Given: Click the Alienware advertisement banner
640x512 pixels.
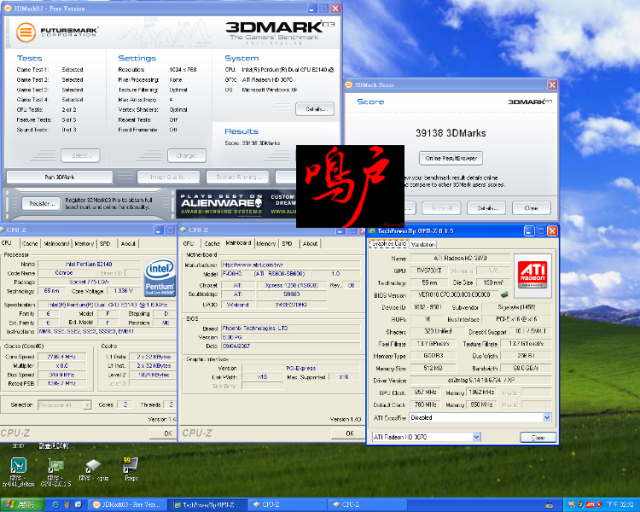Looking at the screenshot, I should (236, 203).
